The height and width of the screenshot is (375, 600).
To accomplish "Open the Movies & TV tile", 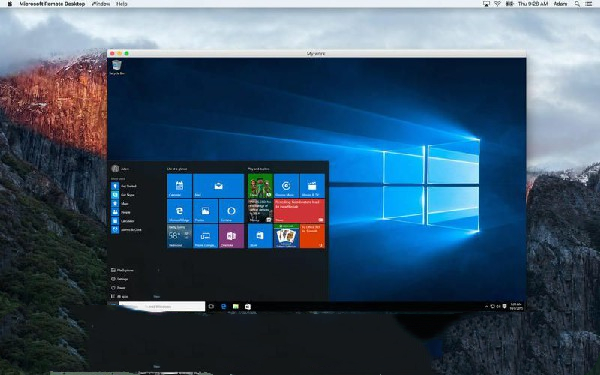I will 312,186.
